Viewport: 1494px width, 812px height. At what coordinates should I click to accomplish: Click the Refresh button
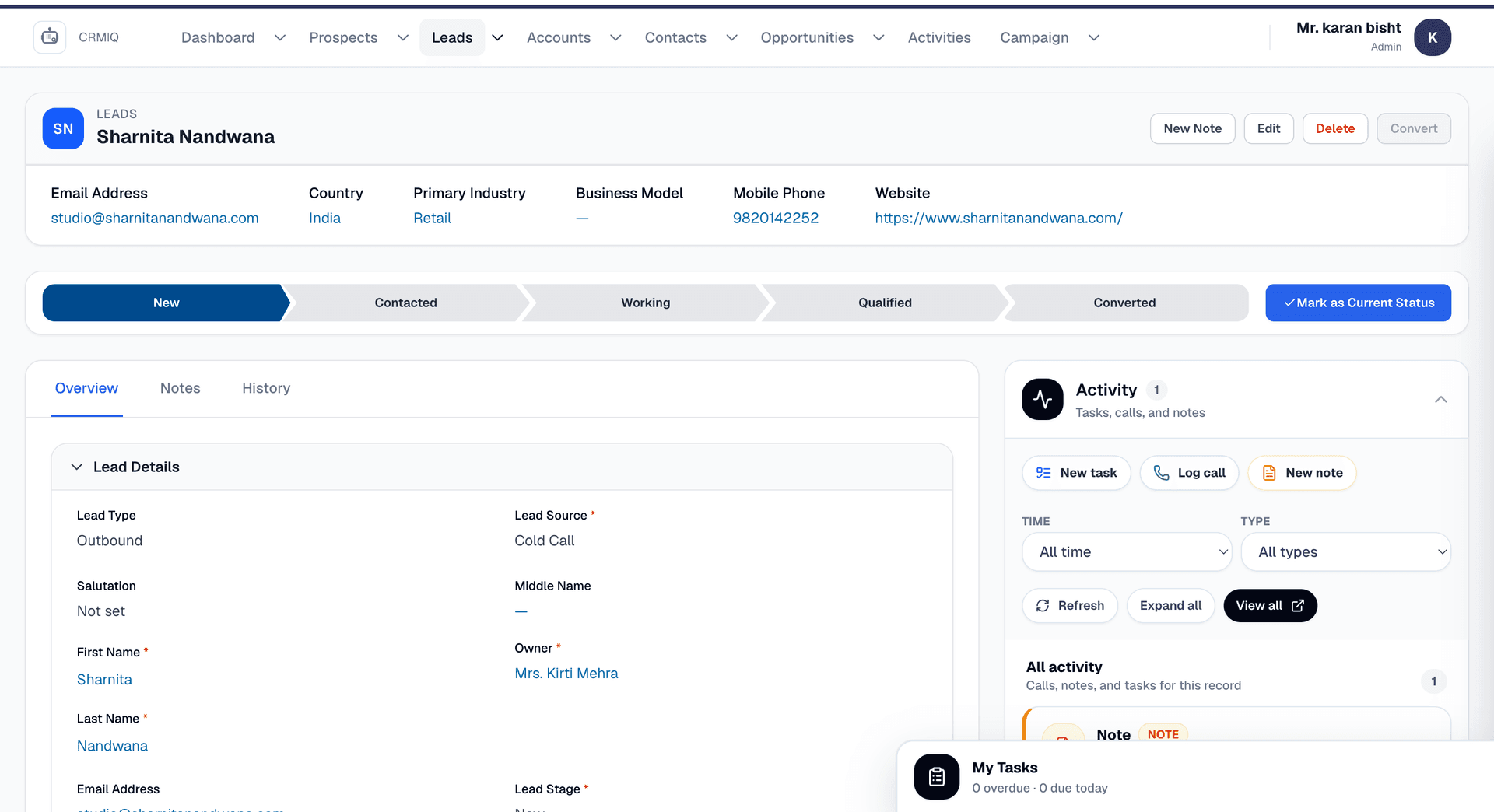click(x=1070, y=606)
